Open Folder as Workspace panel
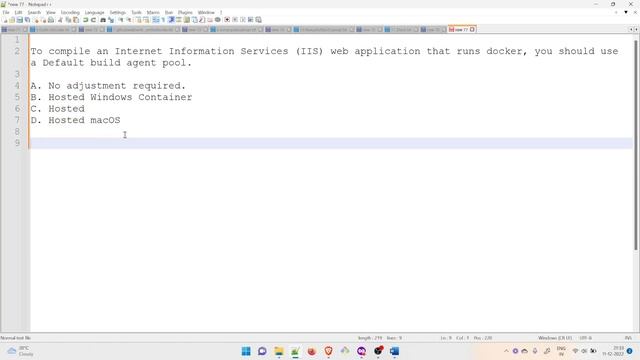The image size is (640, 360). (x=210, y=20)
